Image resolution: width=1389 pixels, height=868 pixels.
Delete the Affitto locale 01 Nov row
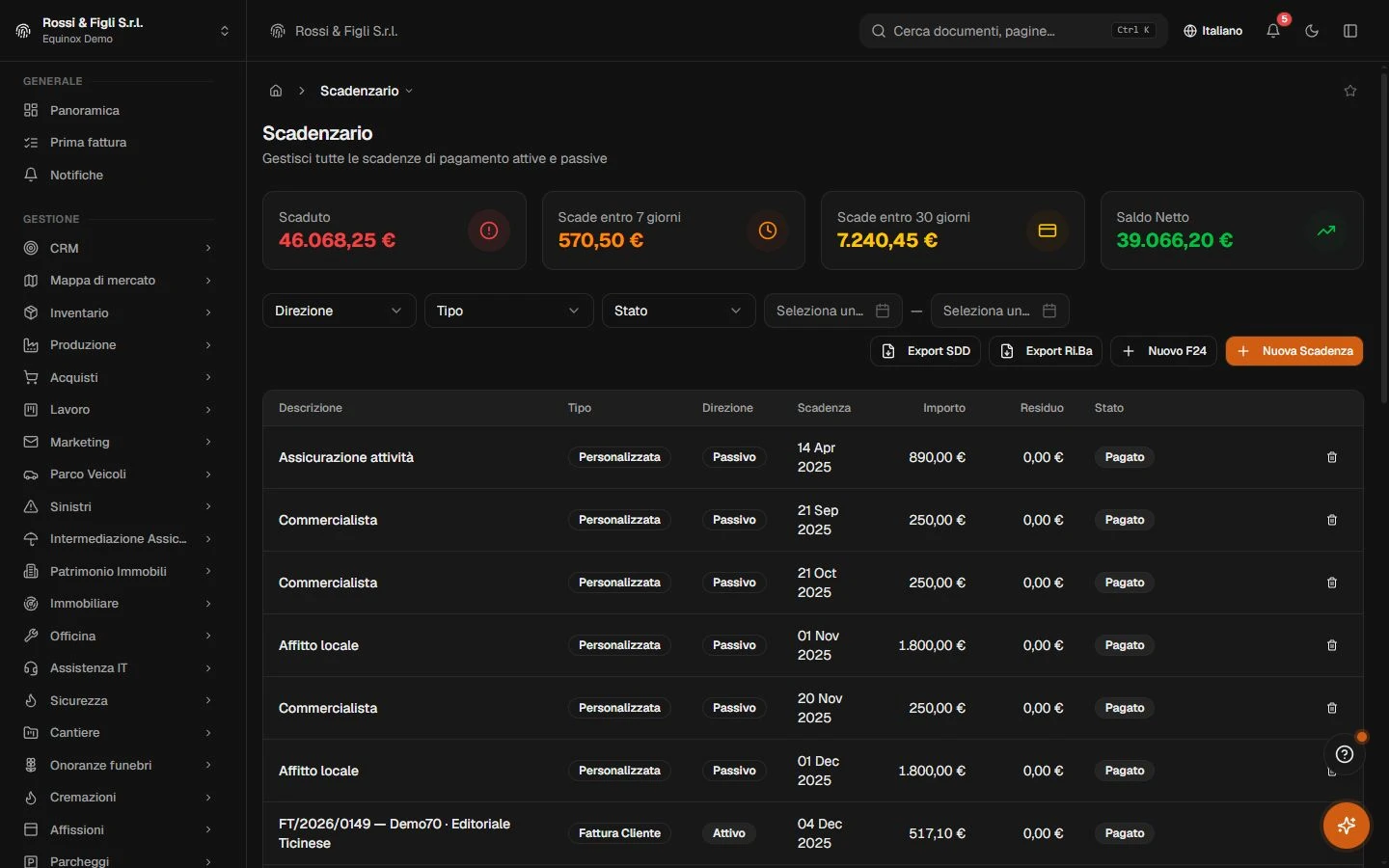[1332, 645]
